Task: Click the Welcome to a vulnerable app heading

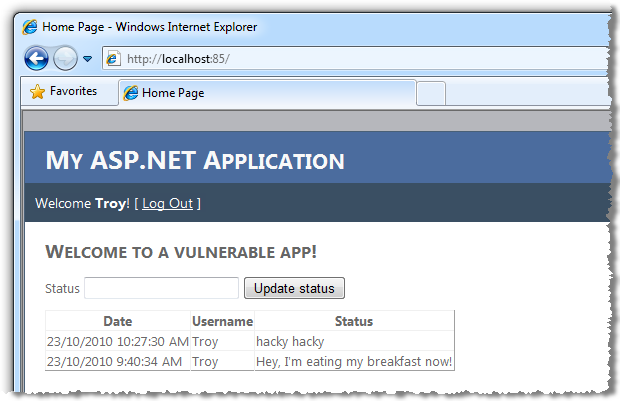Action: point(181,252)
